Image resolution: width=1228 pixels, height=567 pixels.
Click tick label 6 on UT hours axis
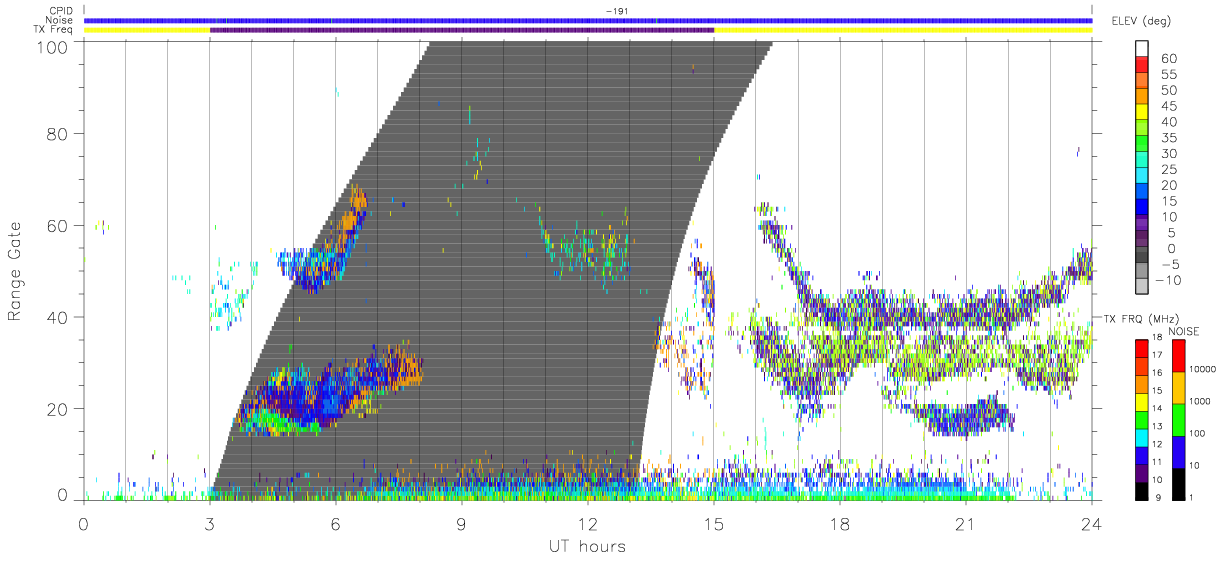tap(335, 523)
